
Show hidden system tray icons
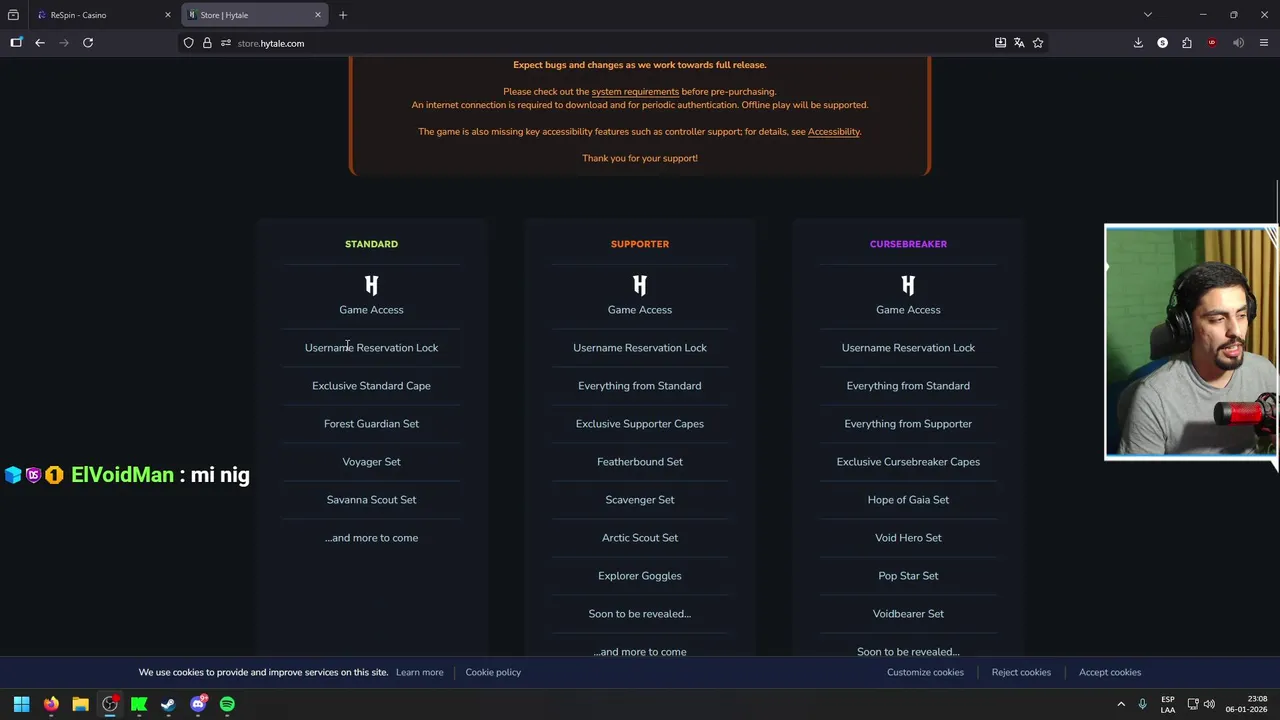pyautogui.click(x=1121, y=704)
